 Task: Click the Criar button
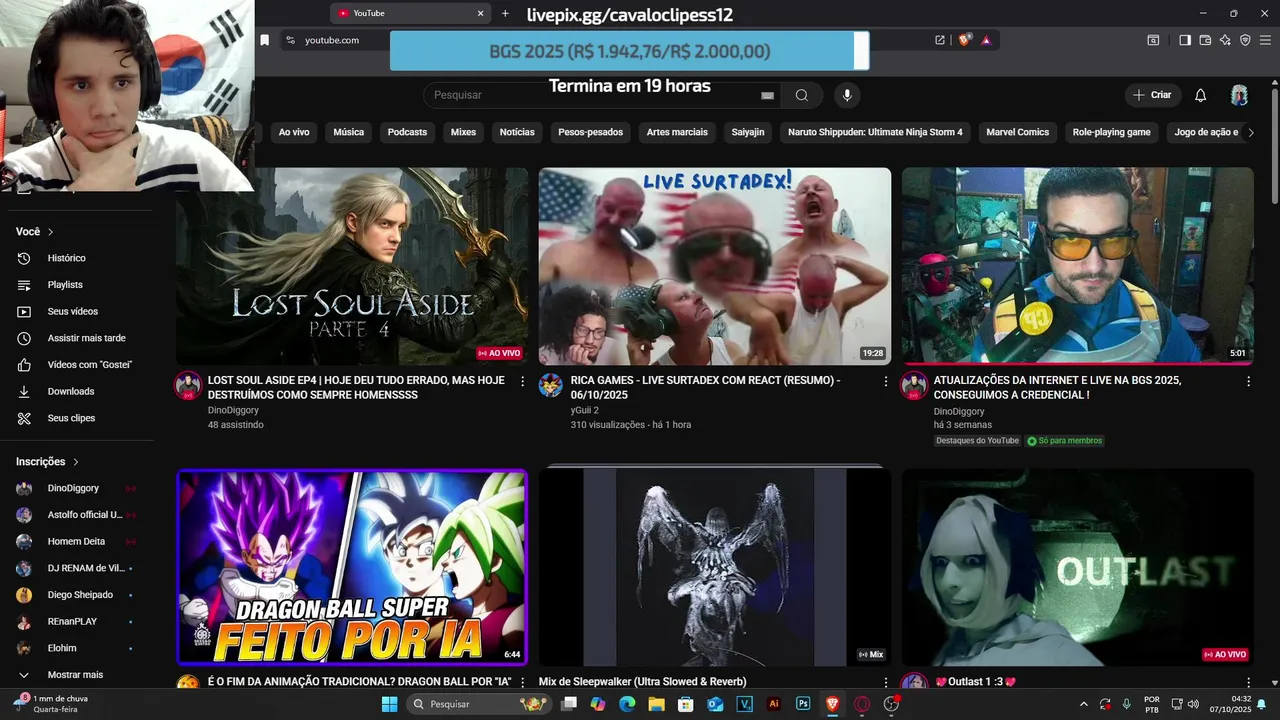point(1152,95)
